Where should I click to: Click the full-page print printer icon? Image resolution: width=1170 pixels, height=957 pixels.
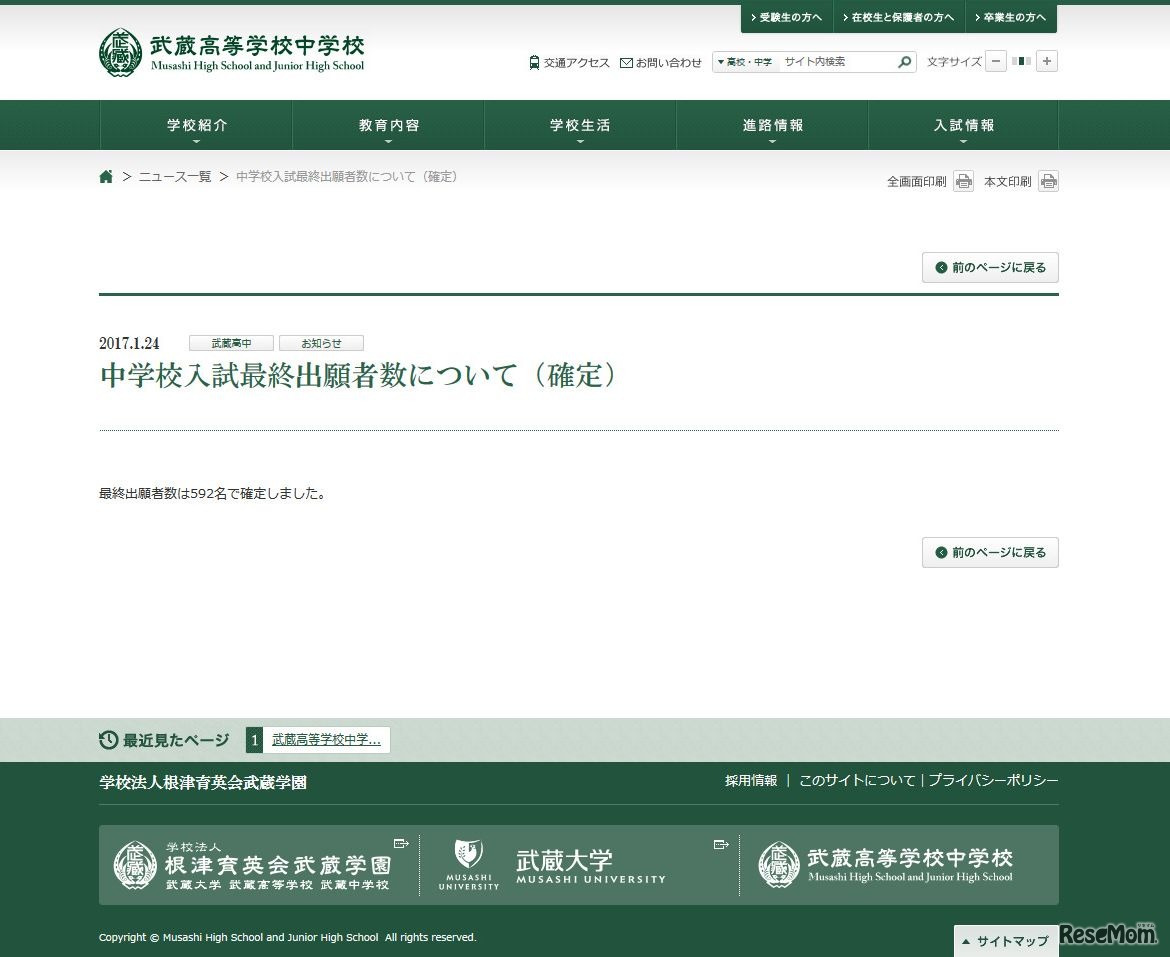coord(963,182)
